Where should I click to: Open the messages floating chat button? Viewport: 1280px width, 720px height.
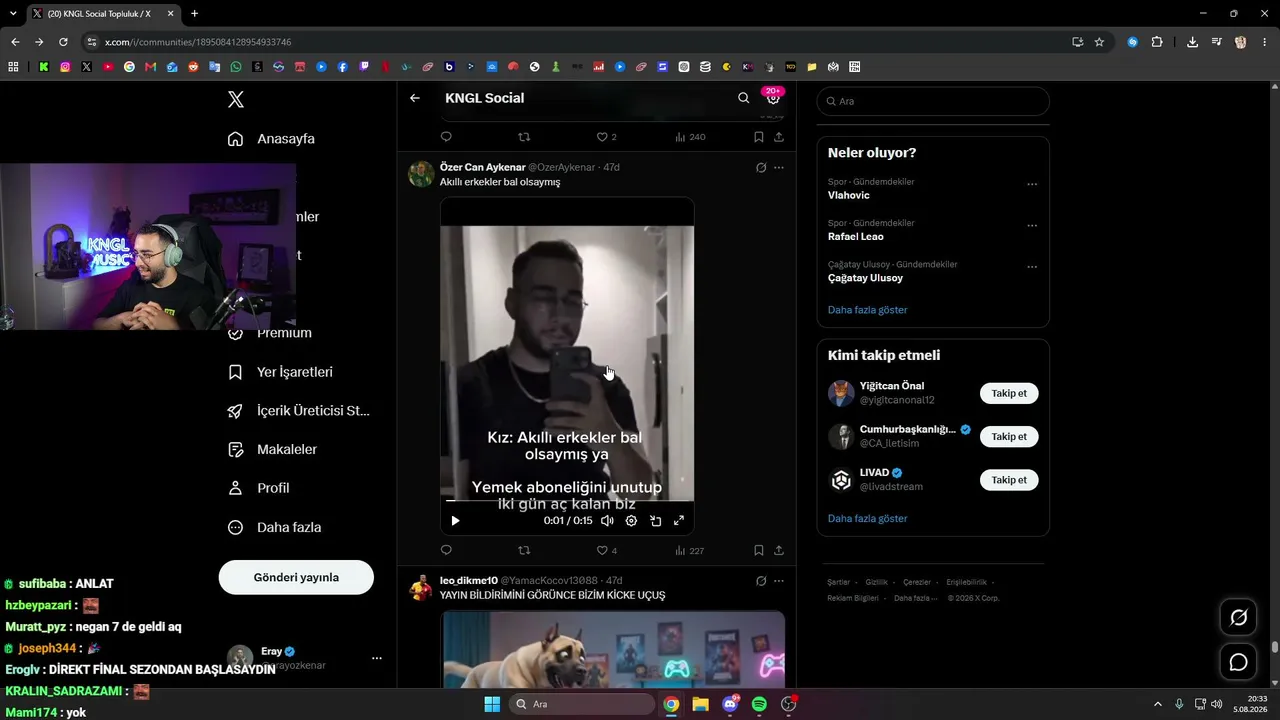click(x=1238, y=662)
